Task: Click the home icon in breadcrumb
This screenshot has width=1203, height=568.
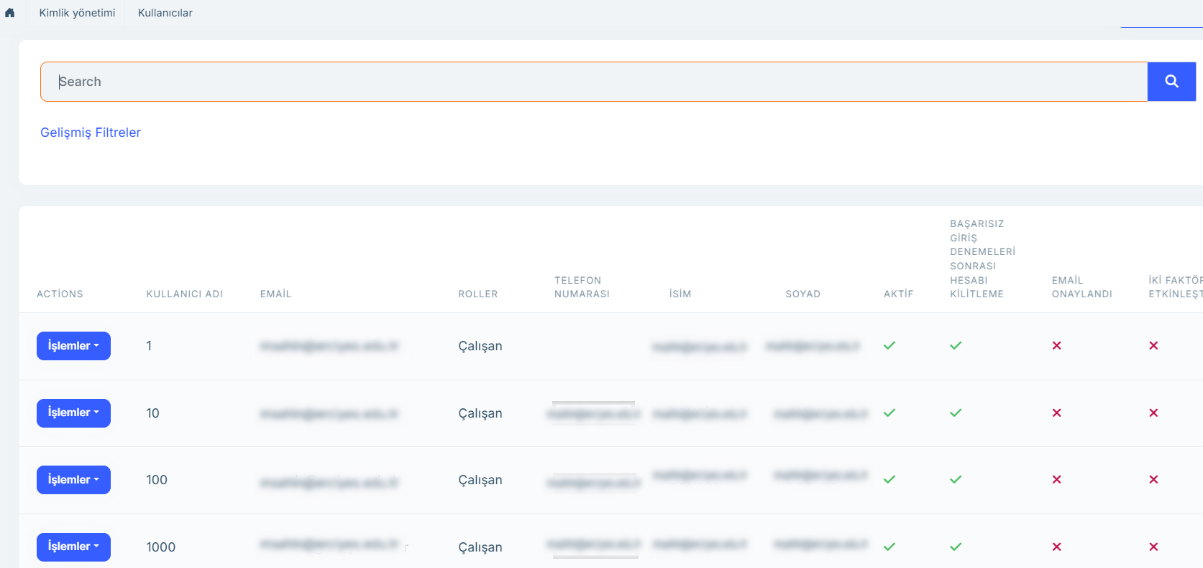Action: pyautogui.click(x=10, y=13)
